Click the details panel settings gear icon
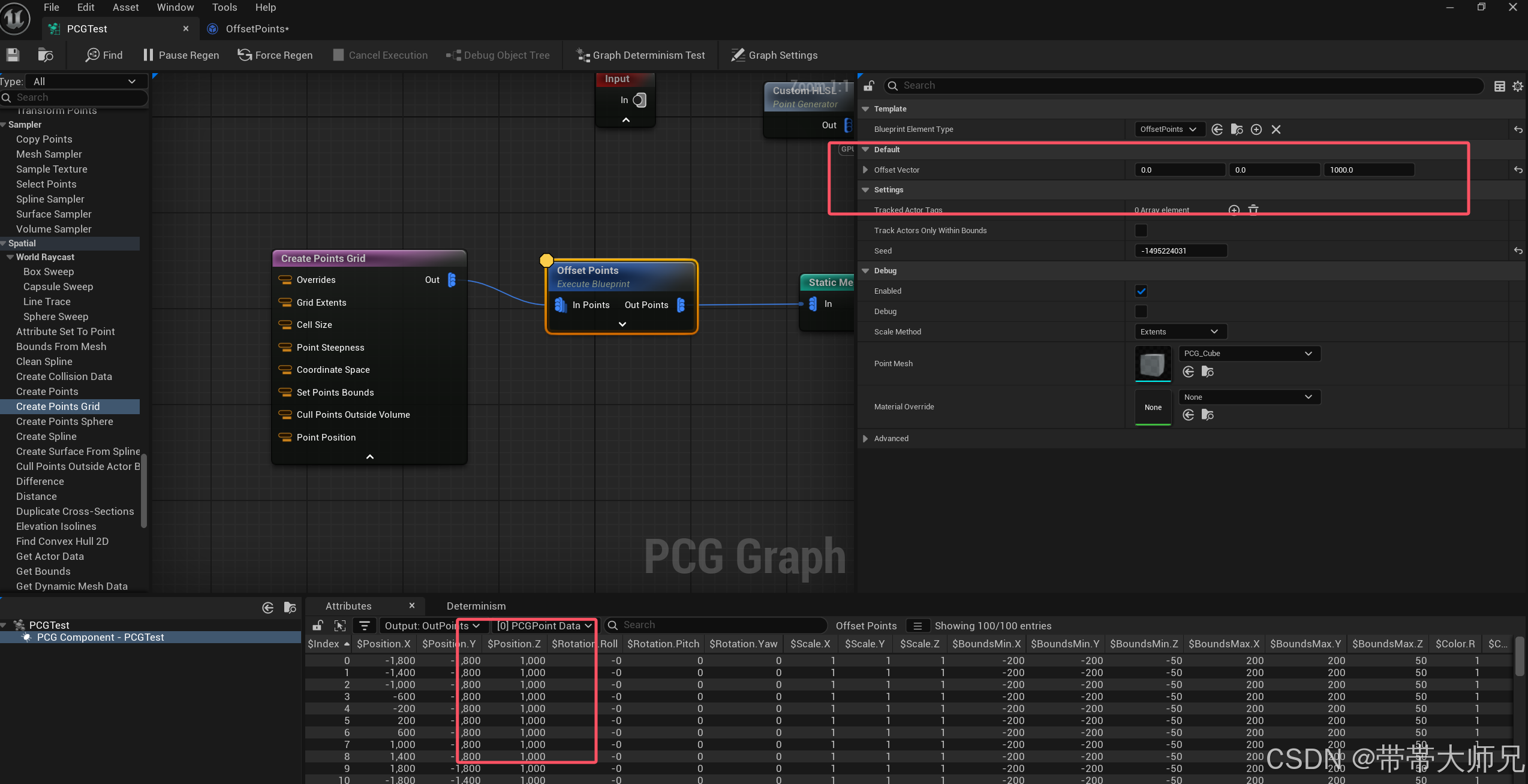 click(x=1517, y=86)
